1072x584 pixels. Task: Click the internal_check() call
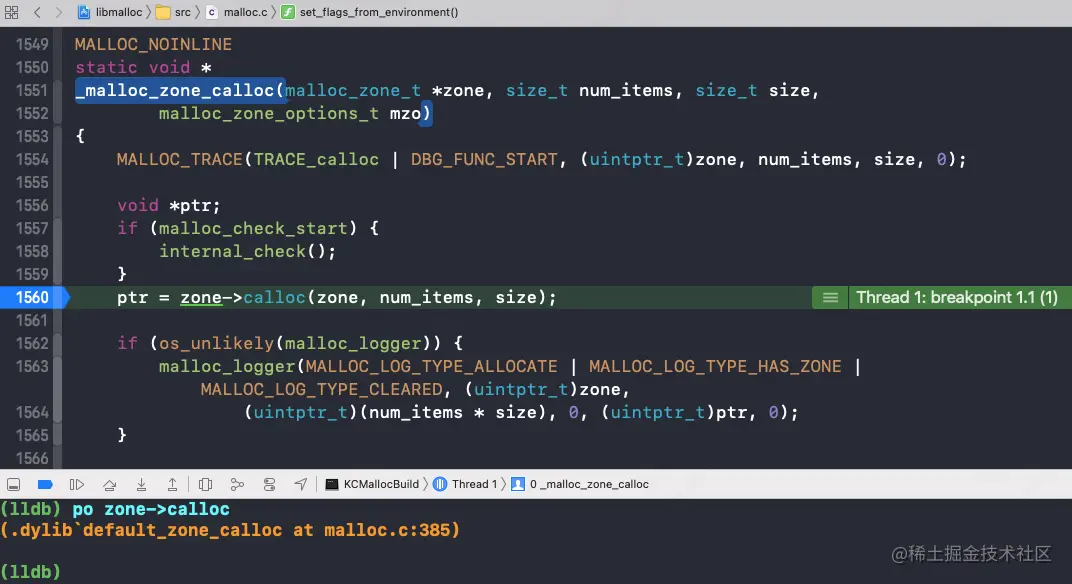[247, 252]
